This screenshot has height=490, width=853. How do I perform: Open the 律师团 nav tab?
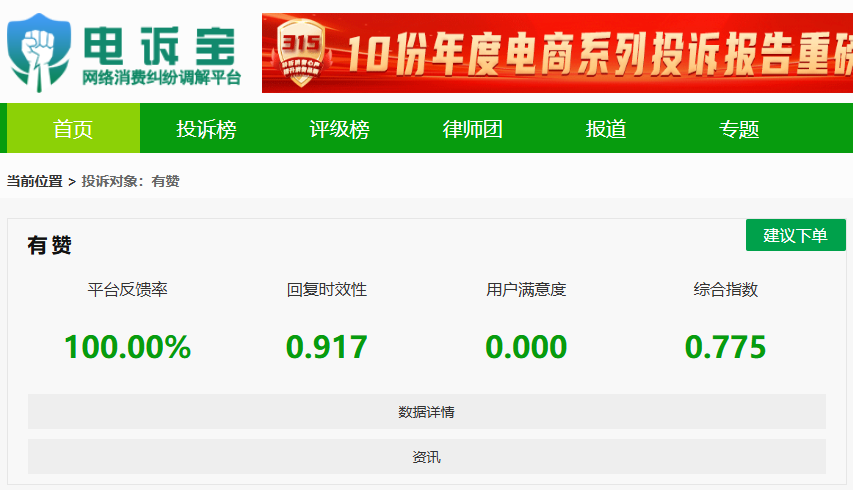473,128
